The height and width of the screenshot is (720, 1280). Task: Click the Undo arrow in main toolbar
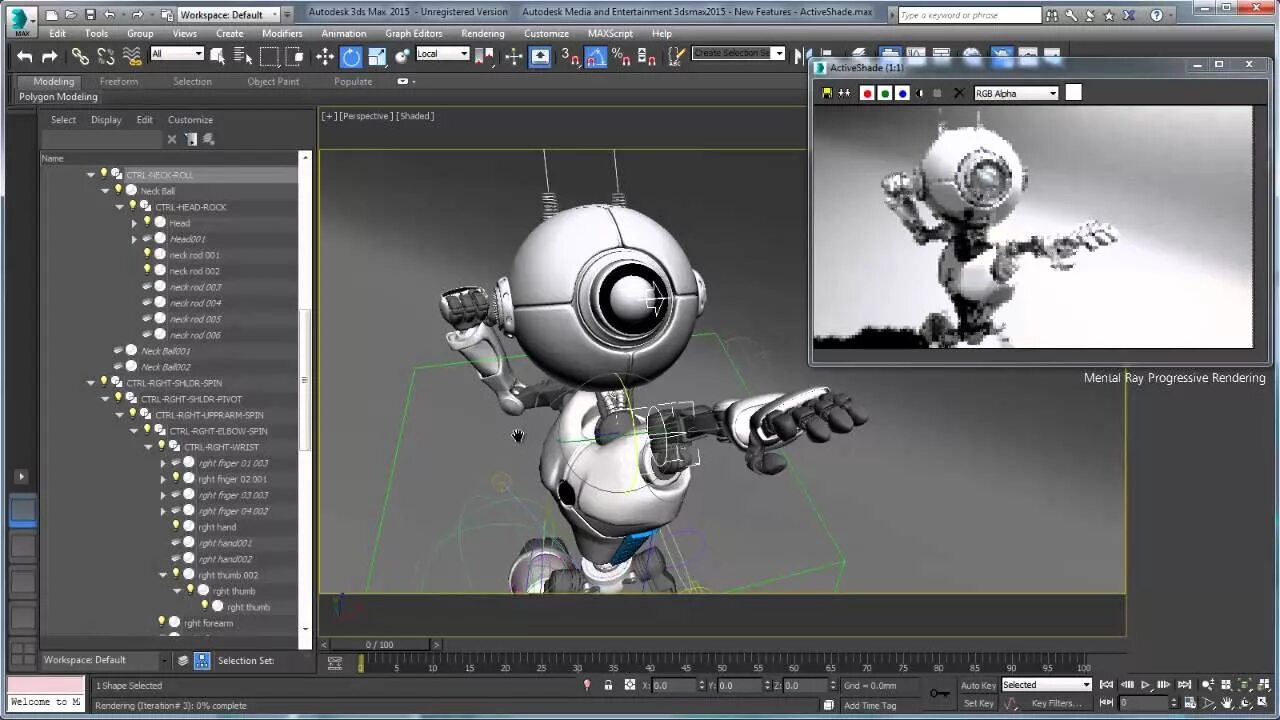click(x=25, y=57)
